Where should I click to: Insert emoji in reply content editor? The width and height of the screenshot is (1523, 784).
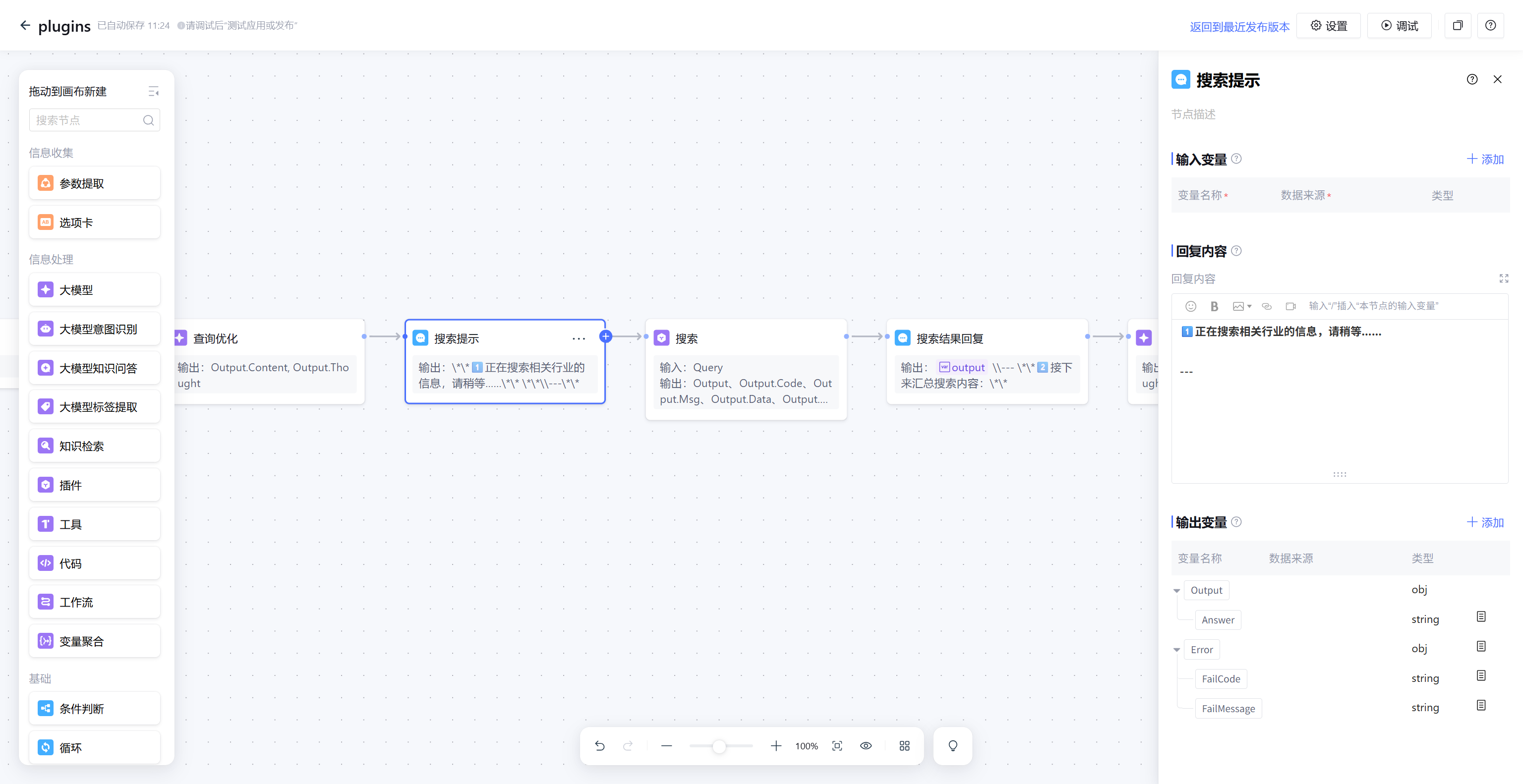(x=1191, y=306)
